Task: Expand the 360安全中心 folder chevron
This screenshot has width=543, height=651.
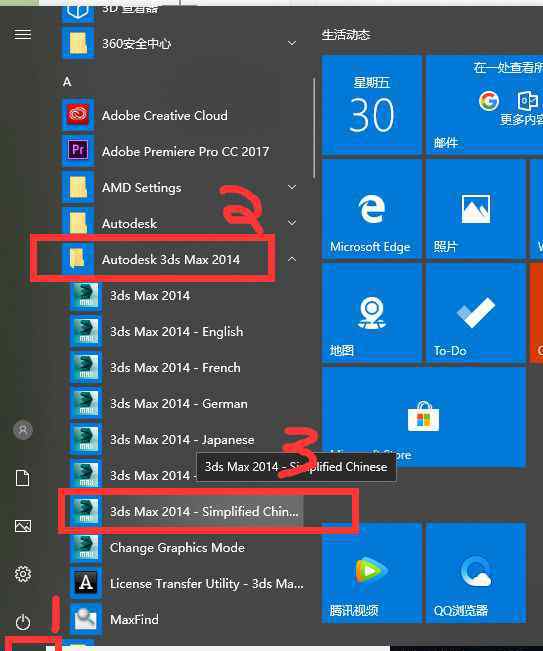Action: pyautogui.click(x=292, y=43)
